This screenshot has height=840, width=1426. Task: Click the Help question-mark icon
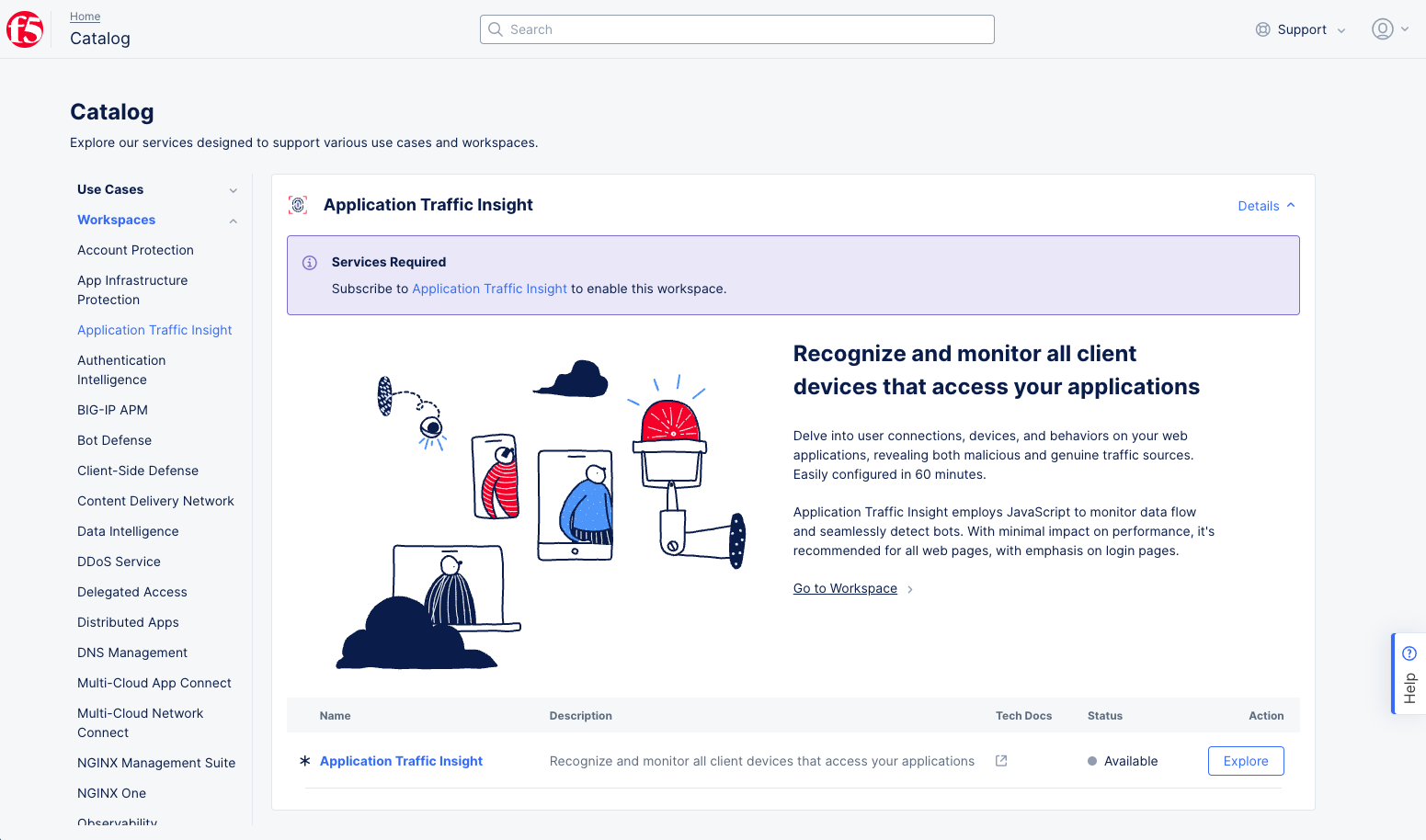[1409, 652]
